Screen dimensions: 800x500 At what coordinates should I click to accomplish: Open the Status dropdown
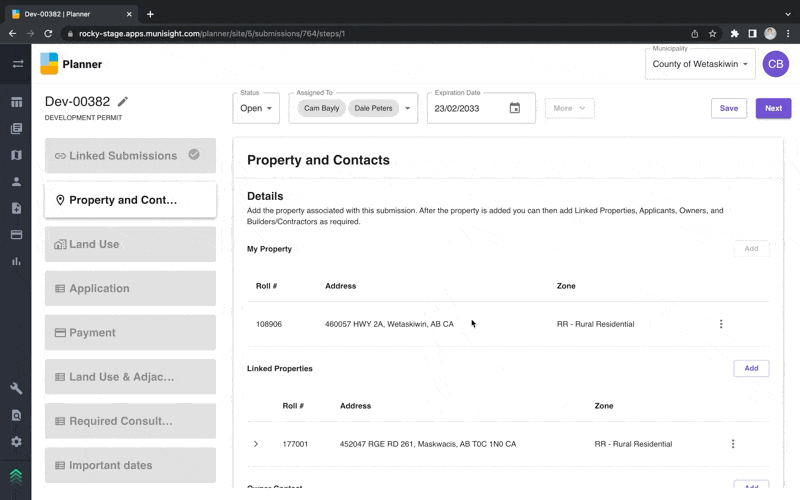coord(256,108)
